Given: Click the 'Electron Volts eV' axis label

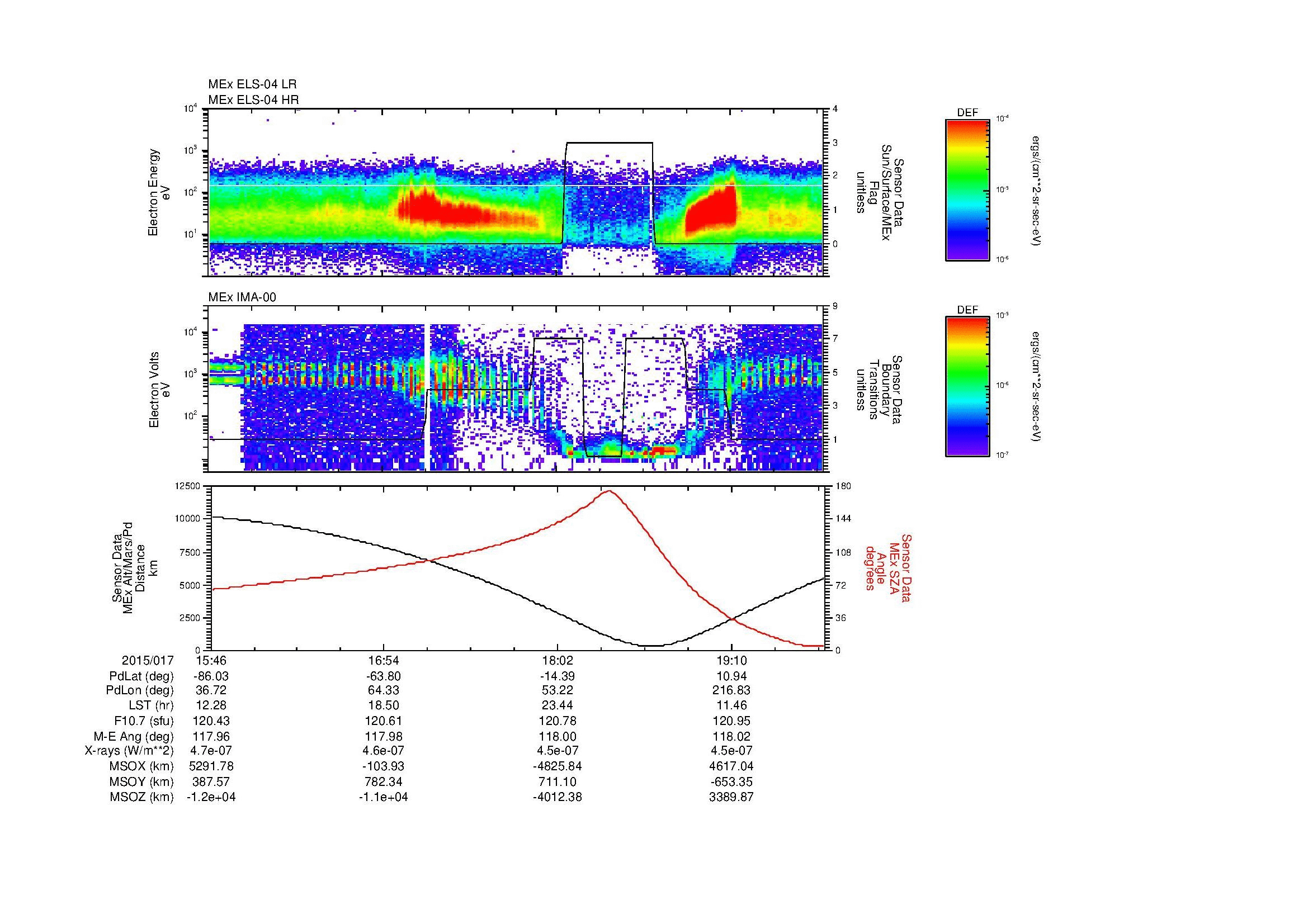Looking at the screenshot, I should tap(159, 390).
